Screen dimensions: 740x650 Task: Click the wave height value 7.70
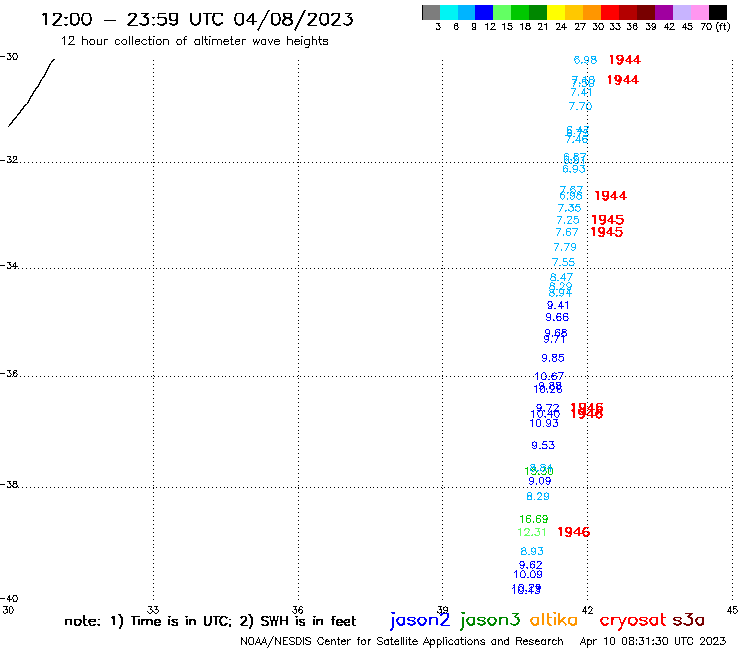[x=580, y=106]
